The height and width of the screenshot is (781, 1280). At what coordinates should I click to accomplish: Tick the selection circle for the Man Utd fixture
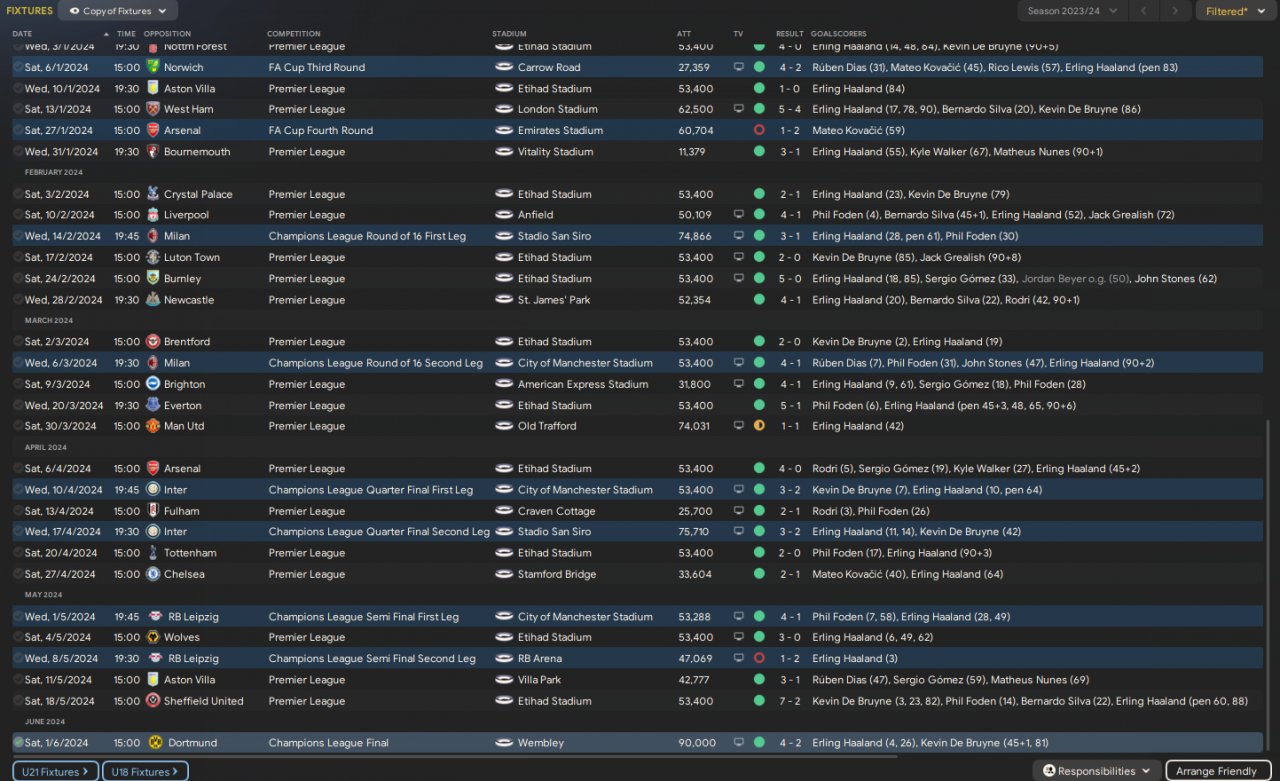(x=18, y=426)
